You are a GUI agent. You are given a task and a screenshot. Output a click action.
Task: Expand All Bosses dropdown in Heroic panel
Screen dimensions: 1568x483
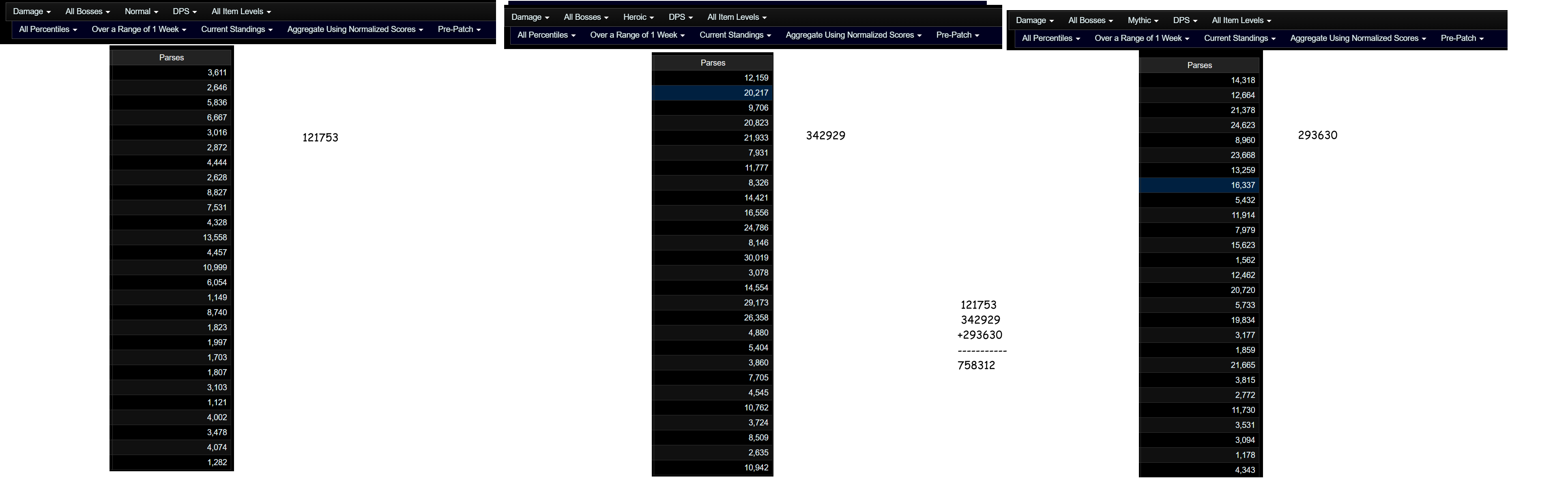[586, 17]
